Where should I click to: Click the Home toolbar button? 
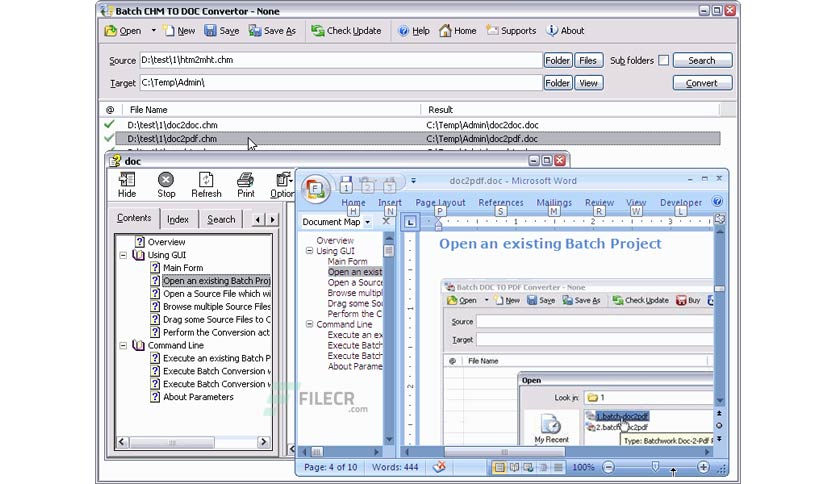(457, 31)
